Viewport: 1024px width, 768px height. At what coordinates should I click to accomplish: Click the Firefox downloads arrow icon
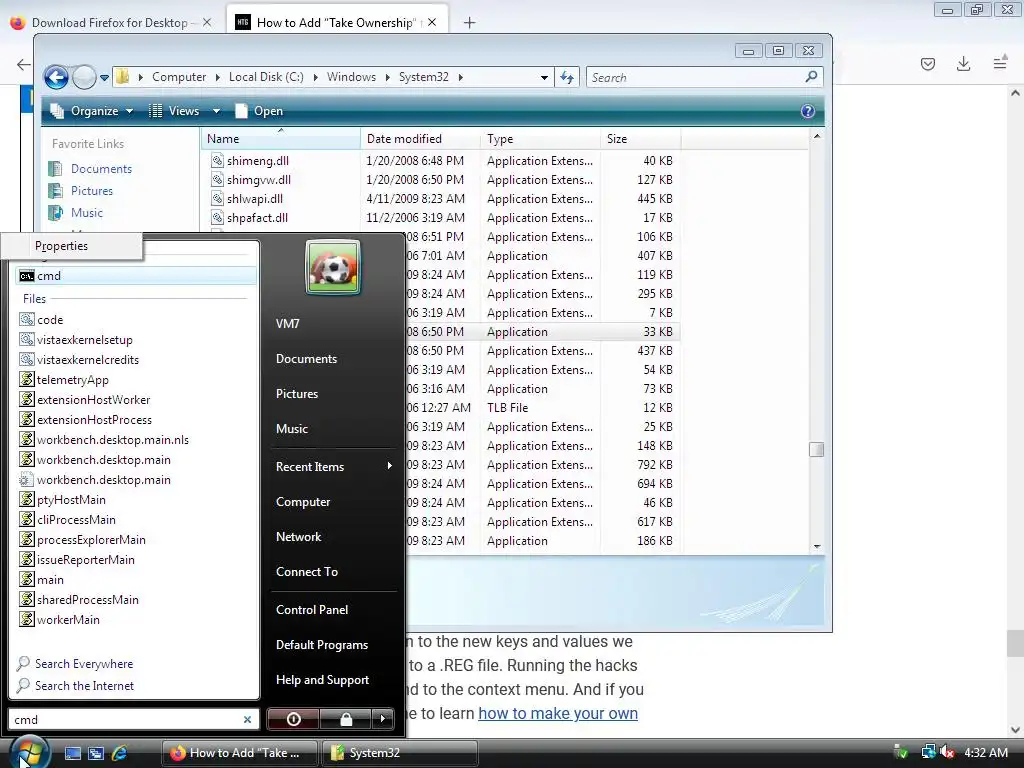tap(963, 64)
